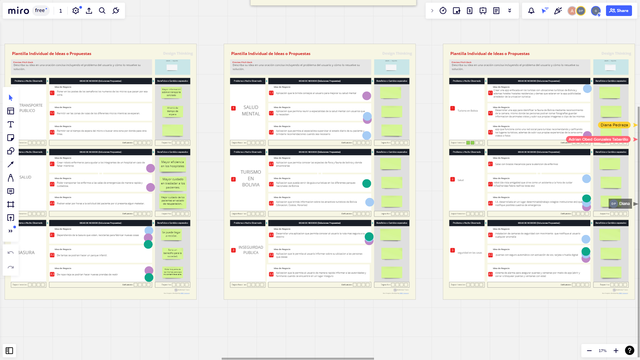Open the reactions confetti icon

pyautogui.click(x=558, y=11)
